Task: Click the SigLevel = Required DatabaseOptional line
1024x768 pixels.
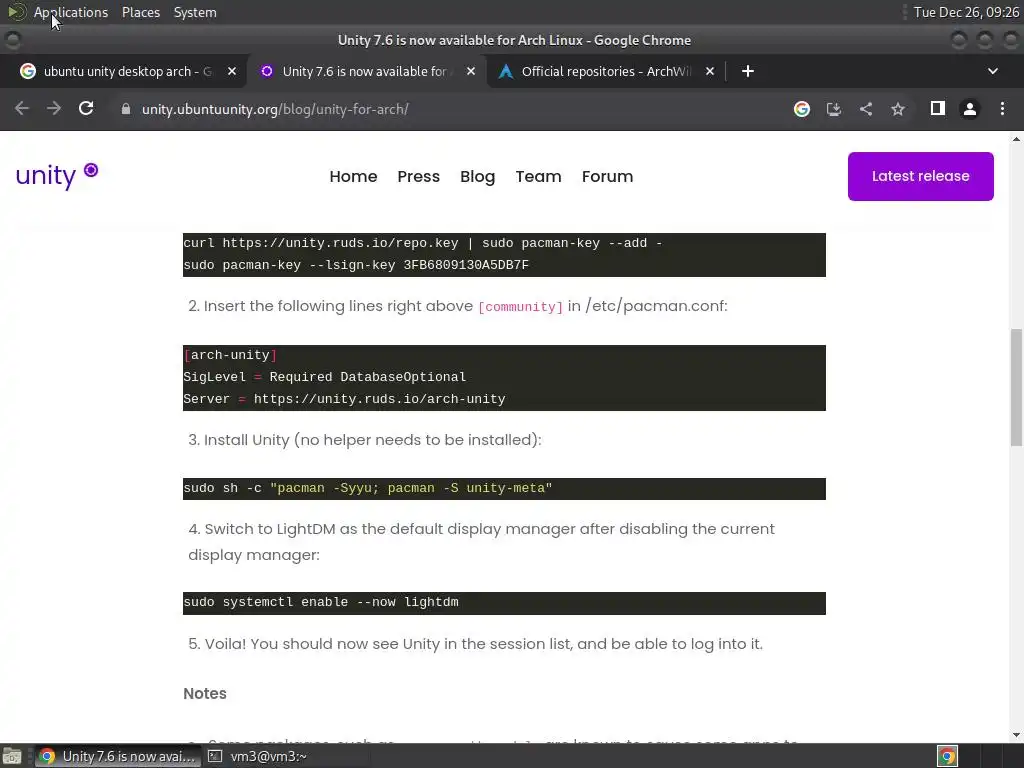Action: (325, 377)
